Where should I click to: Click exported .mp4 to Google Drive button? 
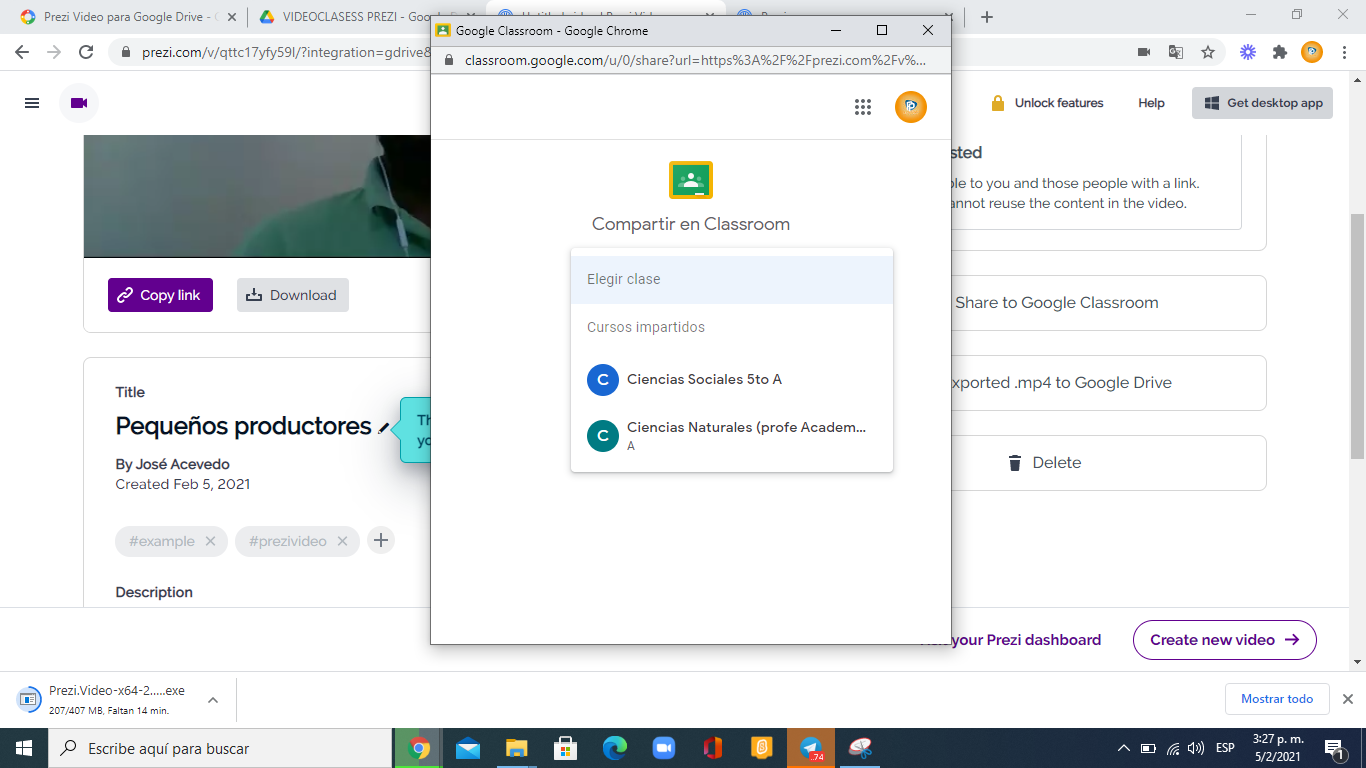1108,383
